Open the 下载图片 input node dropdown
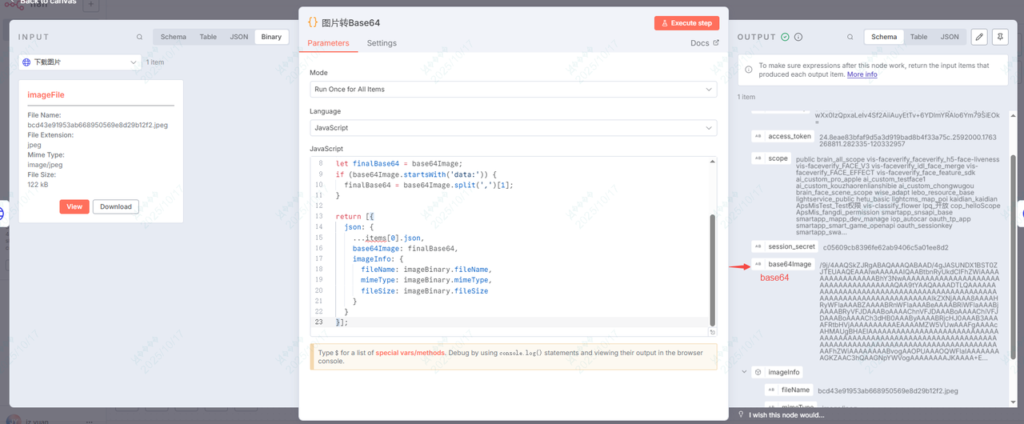 (x=79, y=62)
